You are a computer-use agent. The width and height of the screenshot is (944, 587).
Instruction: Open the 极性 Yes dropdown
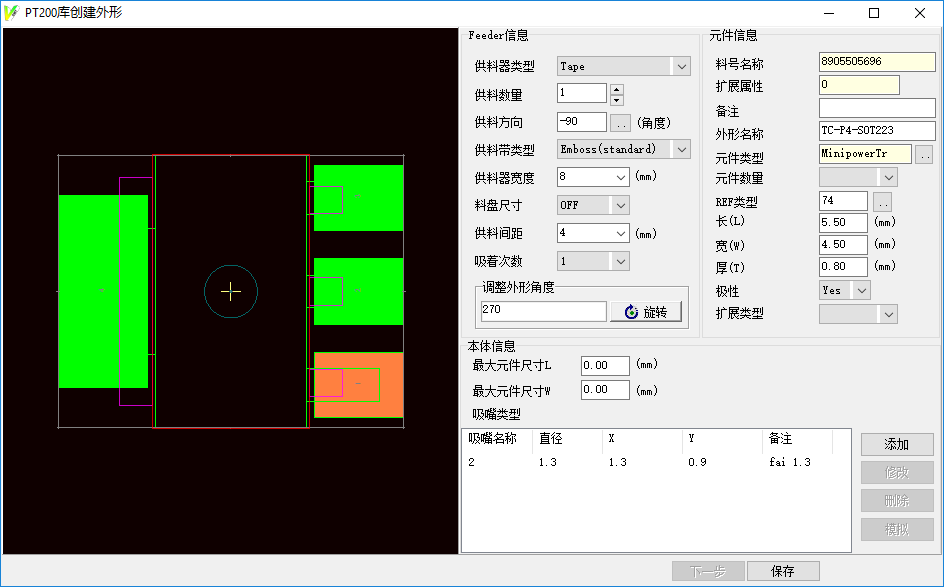coord(845,290)
